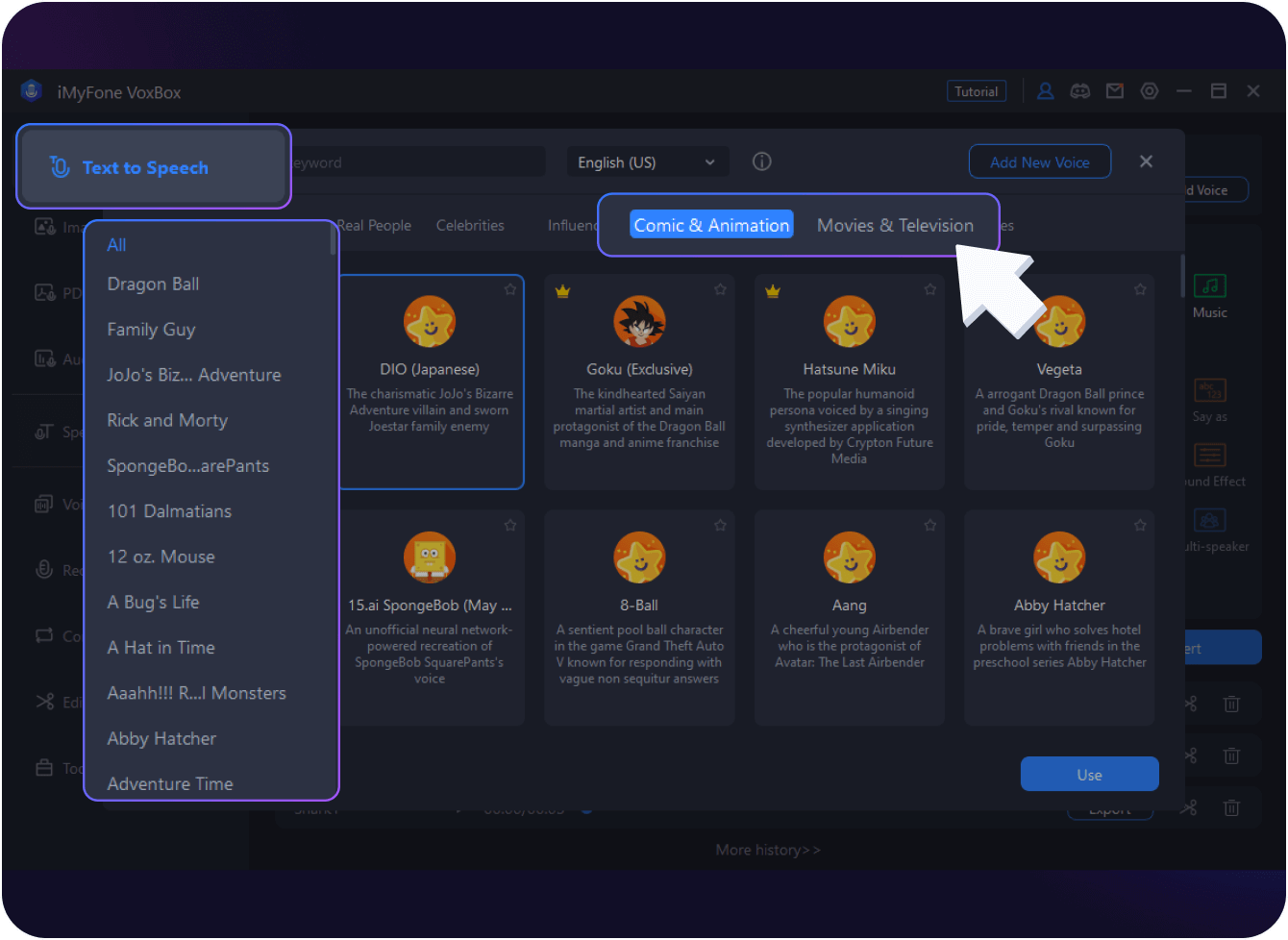Viewport: 1288px width, 940px height.
Task: Open the mail icon in title bar
Action: point(1115,91)
